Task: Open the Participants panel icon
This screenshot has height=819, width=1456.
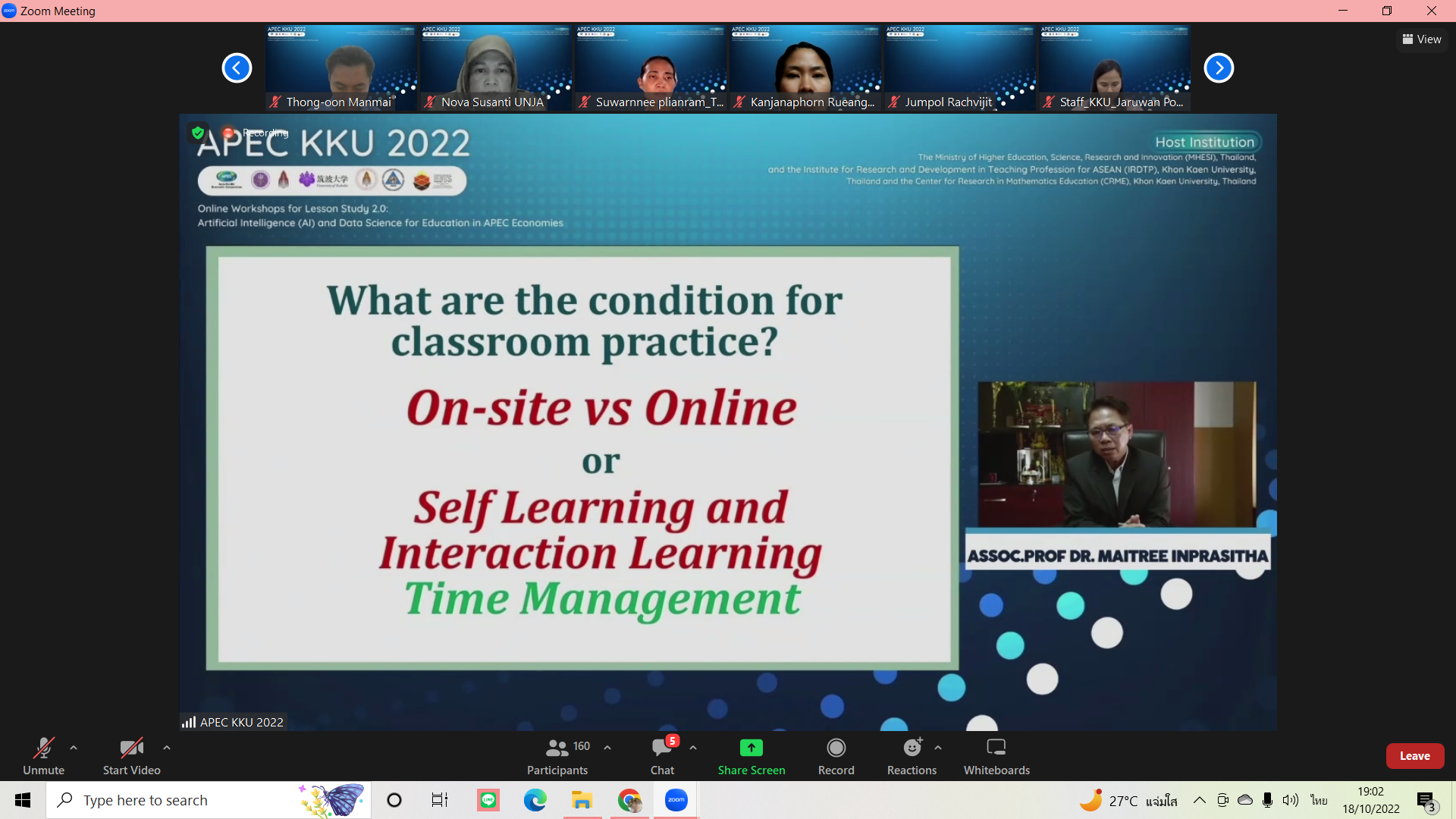Action: (557, 748)
